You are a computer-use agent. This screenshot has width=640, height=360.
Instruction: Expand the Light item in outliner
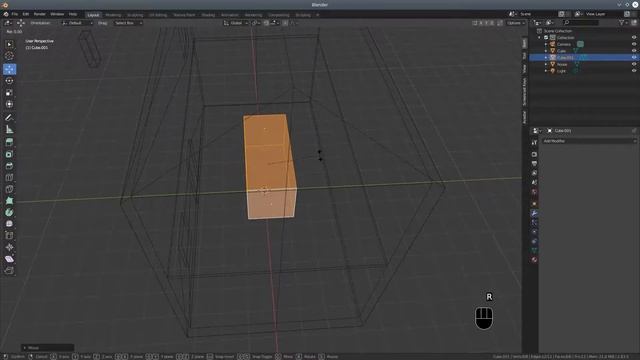point(546,71)
